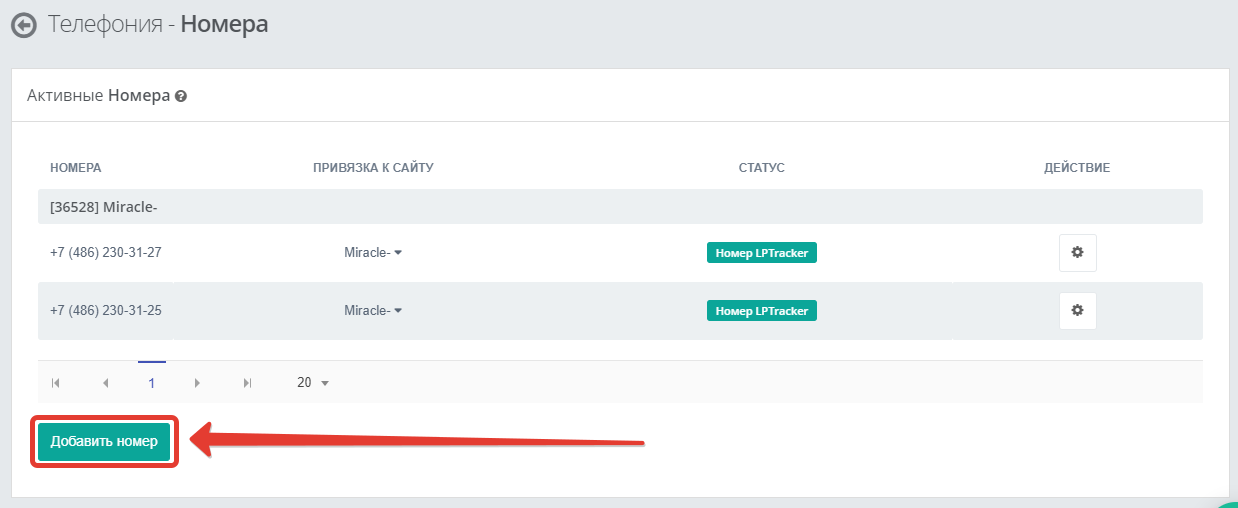Go back using the circled arrow icon
Image resolution: width=1238 pixels, height=508 pixels.
pyautogui.click(x=23, y=25)
